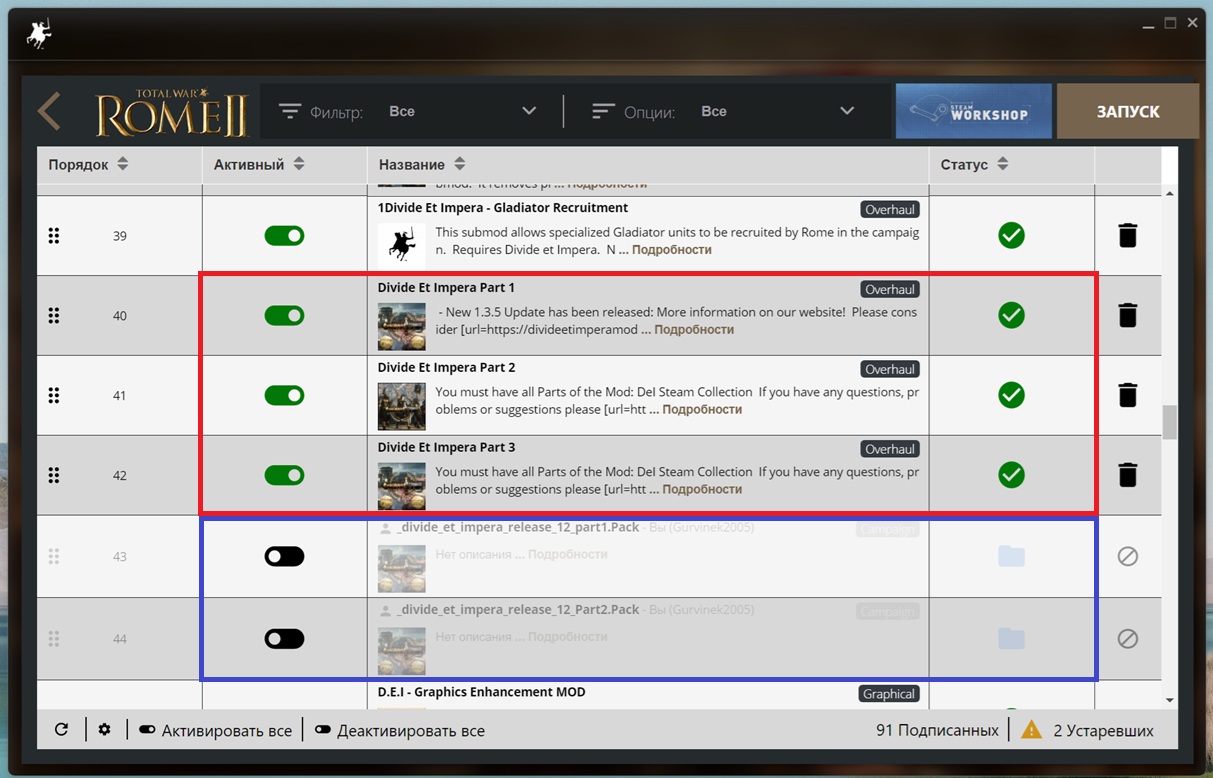
Task: Sort by the Название column header
Action: tap(422, 164)
